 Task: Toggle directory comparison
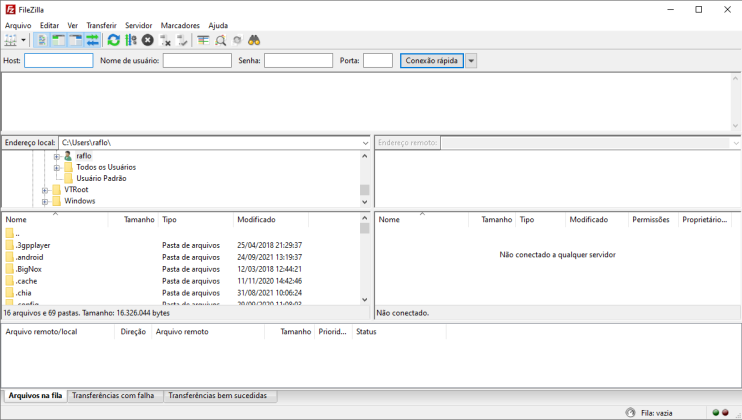click(221, 41)
